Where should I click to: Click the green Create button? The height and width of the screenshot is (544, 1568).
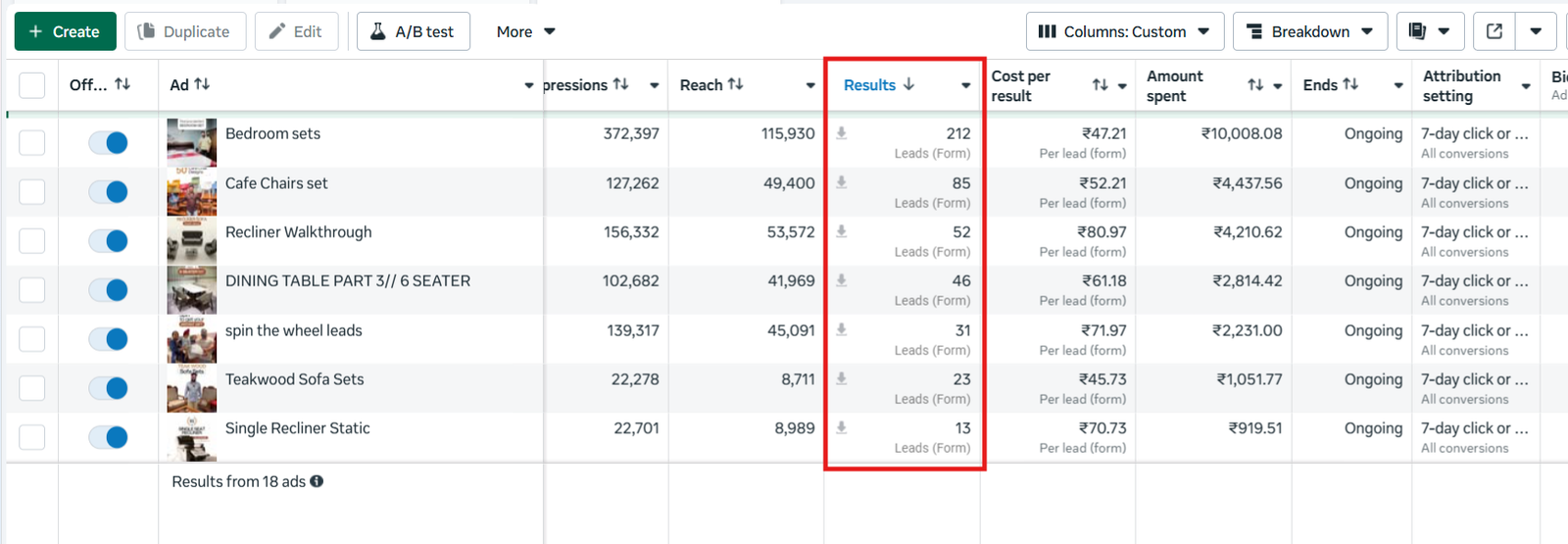pos(65,31)
